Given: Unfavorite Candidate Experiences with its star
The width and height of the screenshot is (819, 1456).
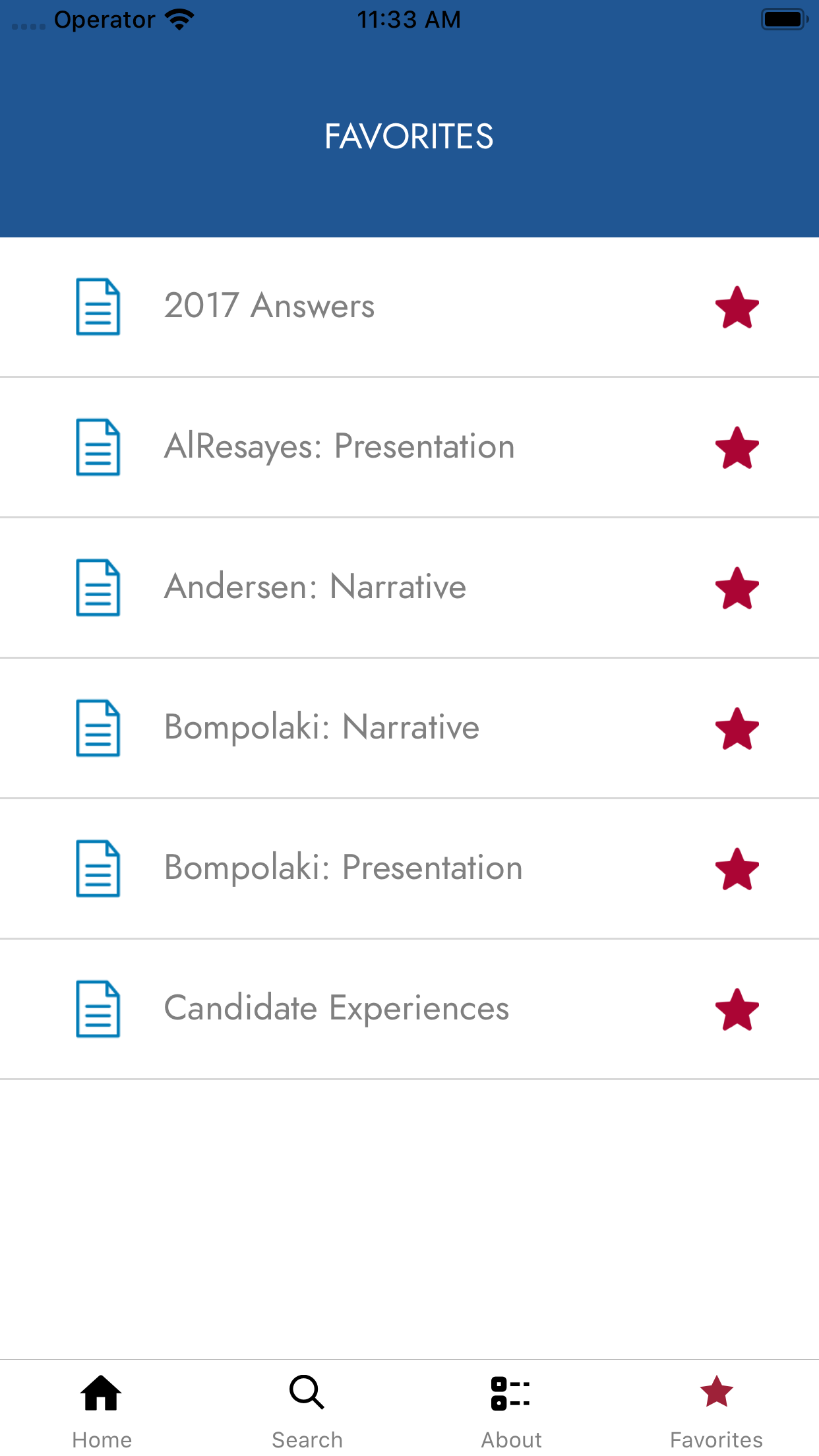Looking at the screenshot, I should (x=737, y=1010).
